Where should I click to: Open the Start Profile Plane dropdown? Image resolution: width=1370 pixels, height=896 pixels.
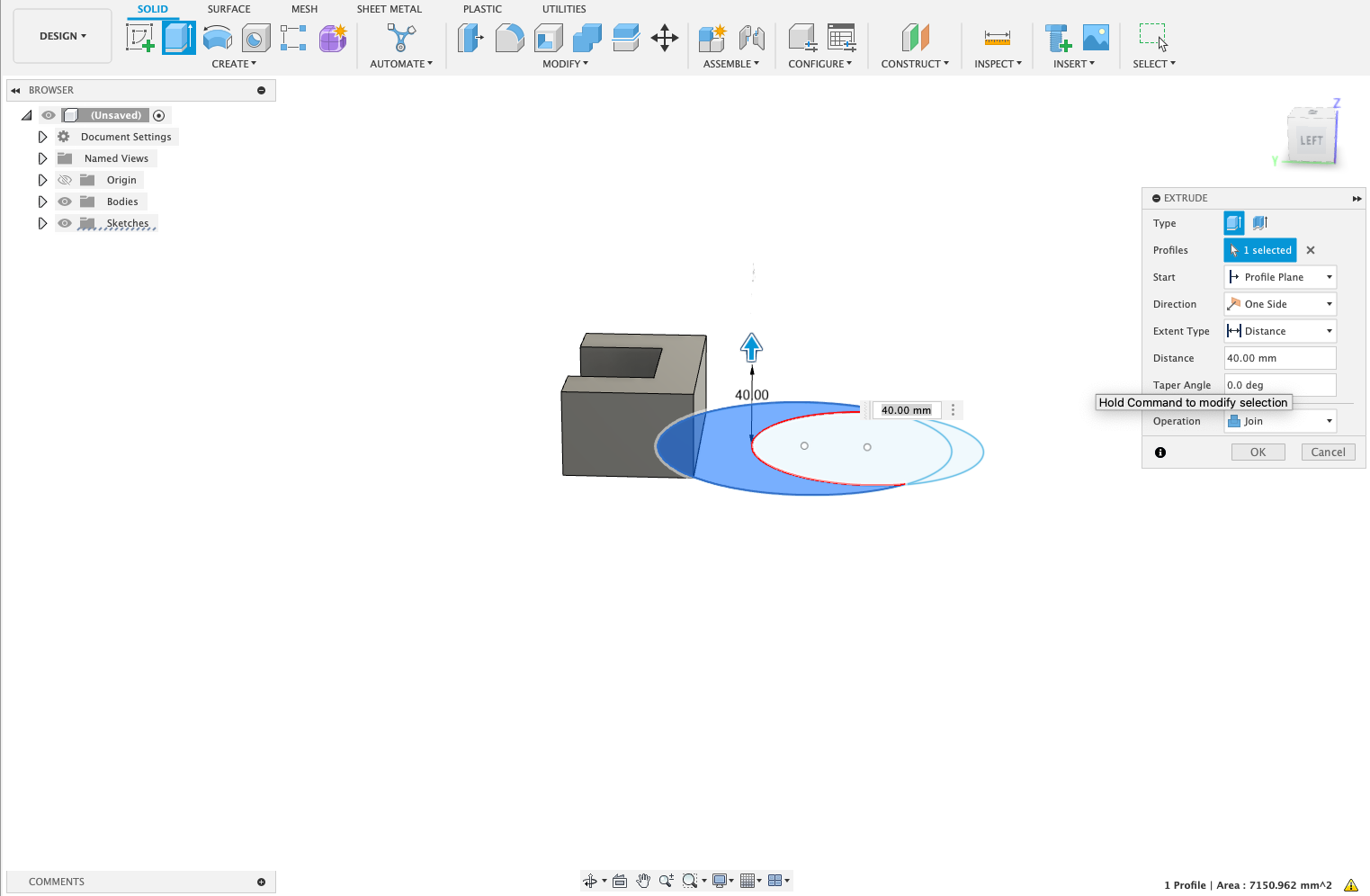point(1280,277)
